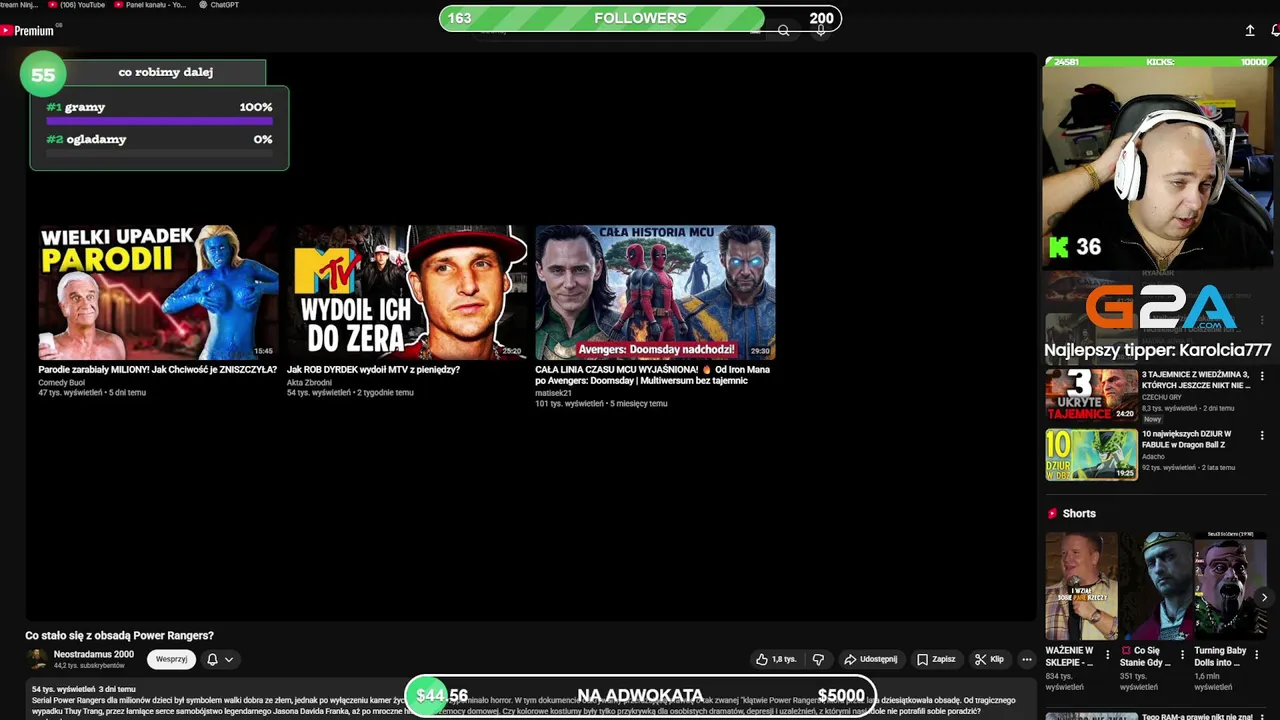Open options for Co Się Stanie Gdy short
The image size is (1280, 720).
click(1182, 656)
